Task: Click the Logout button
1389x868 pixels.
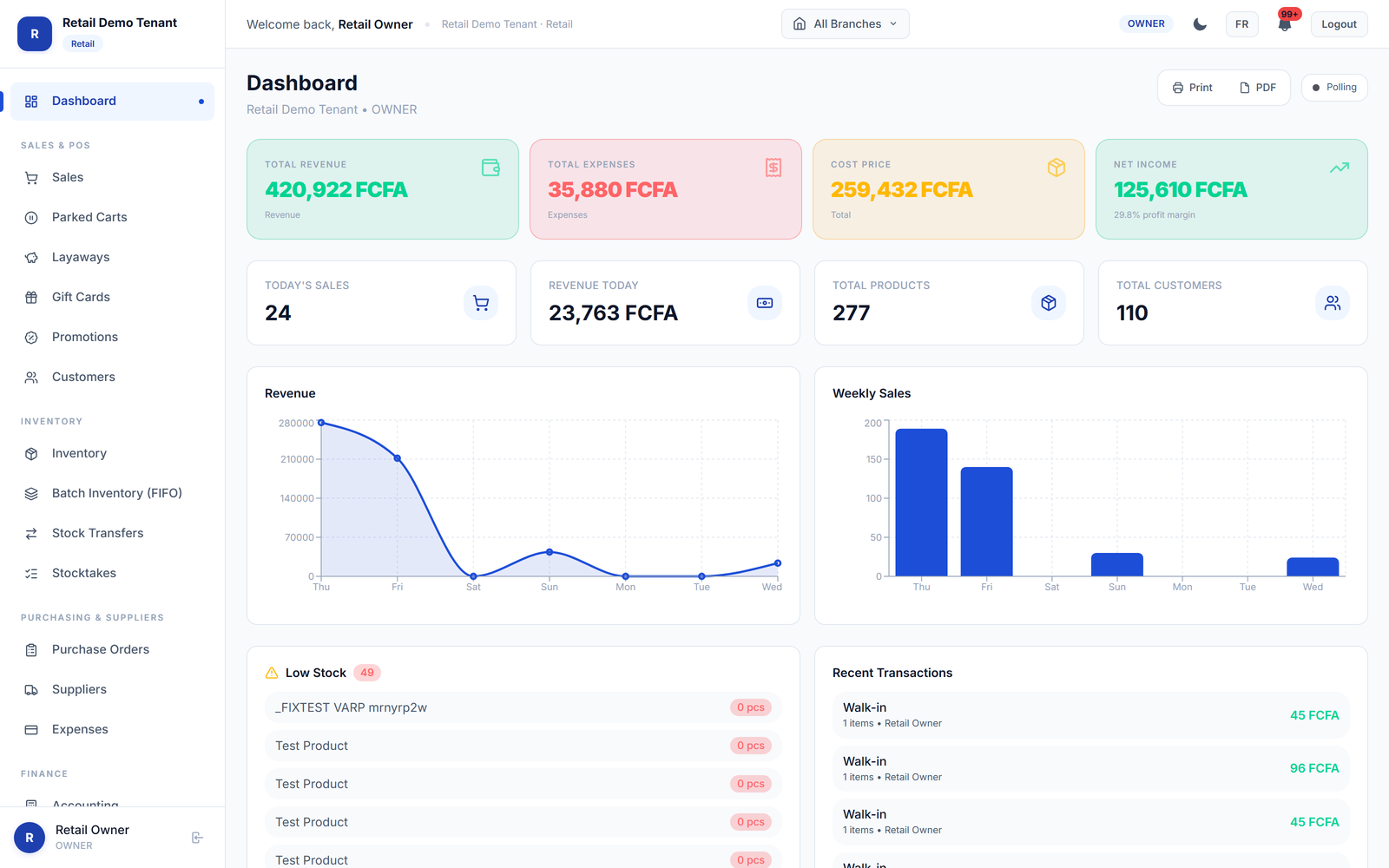Action: pos(1339,24)
